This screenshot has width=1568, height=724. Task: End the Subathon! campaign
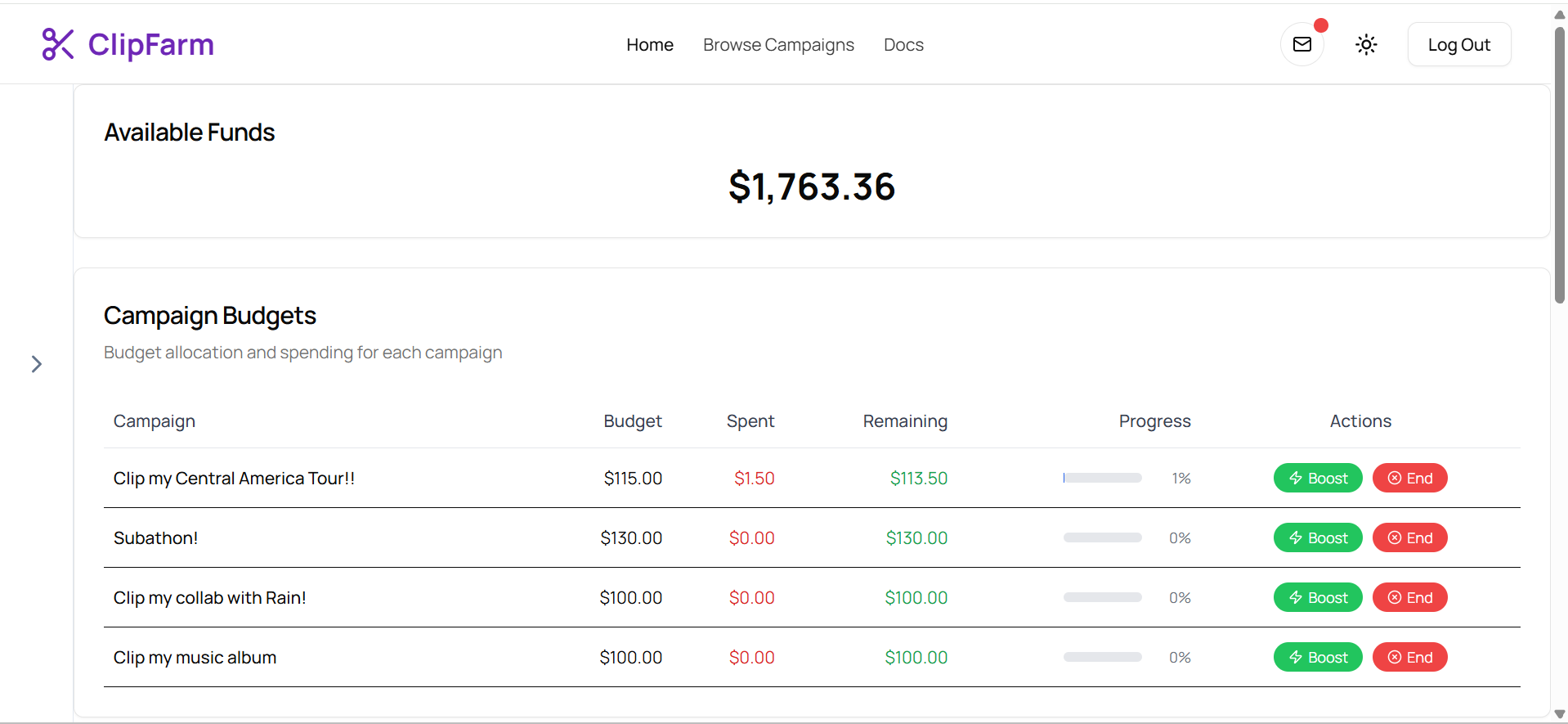coord(1409,538)
